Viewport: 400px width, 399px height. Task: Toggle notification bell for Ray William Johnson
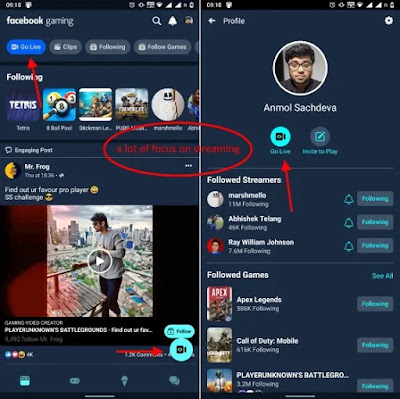pos(349,246)
